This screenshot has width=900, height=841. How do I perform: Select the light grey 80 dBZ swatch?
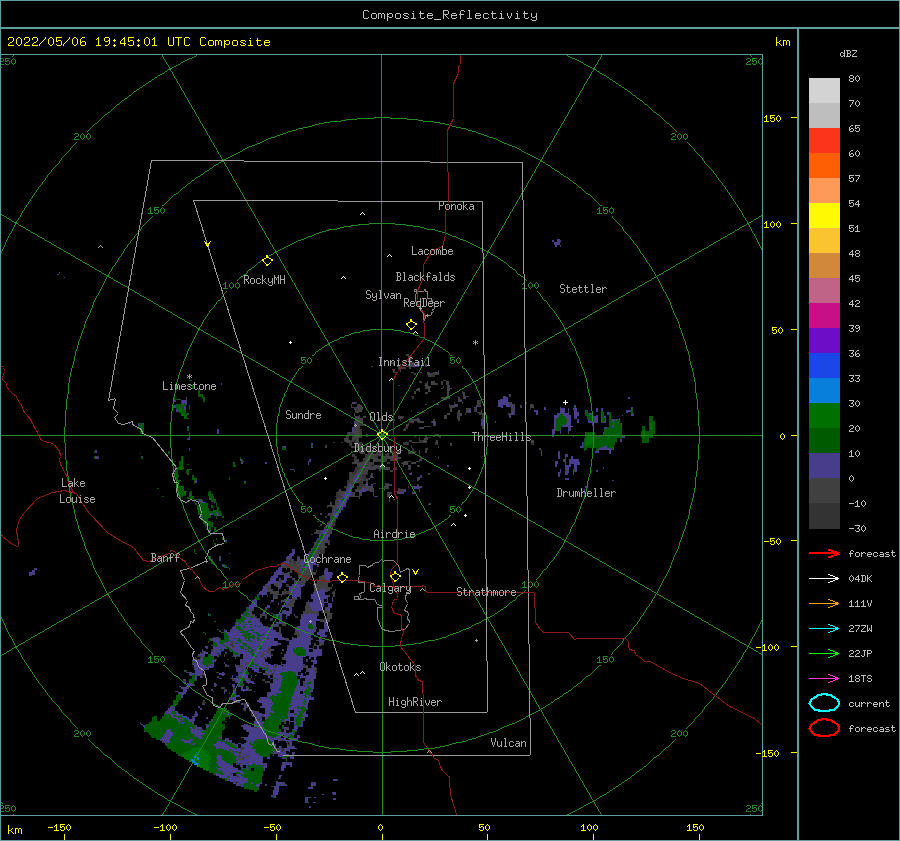point(824,90)
